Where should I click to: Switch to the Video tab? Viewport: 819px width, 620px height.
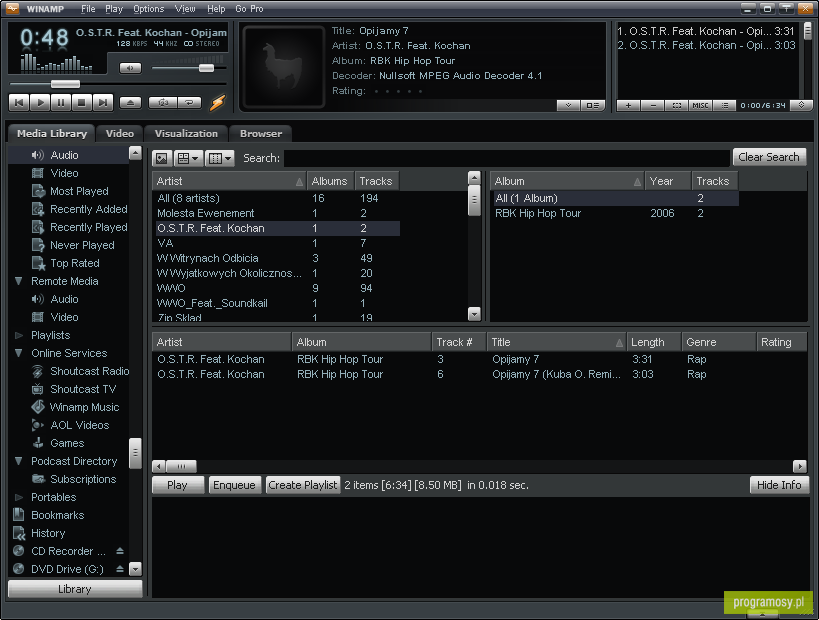120,134
